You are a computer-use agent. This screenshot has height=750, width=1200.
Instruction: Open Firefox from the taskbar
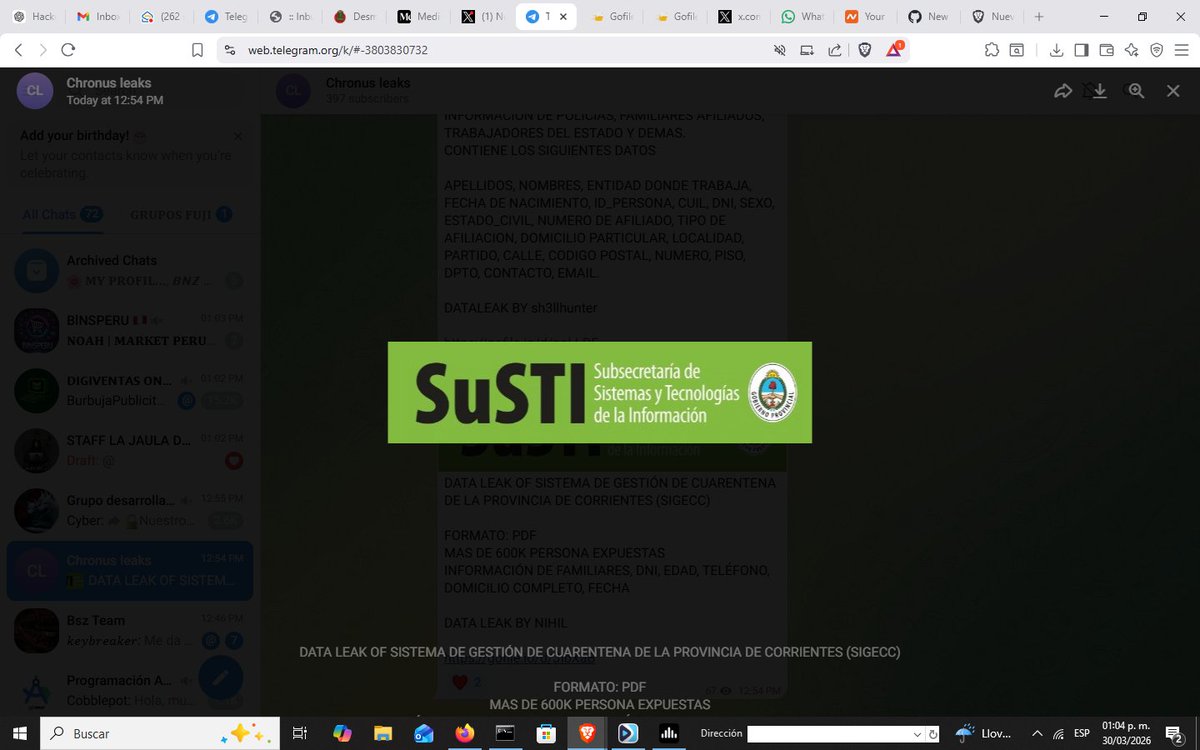[x=465, y=733]
